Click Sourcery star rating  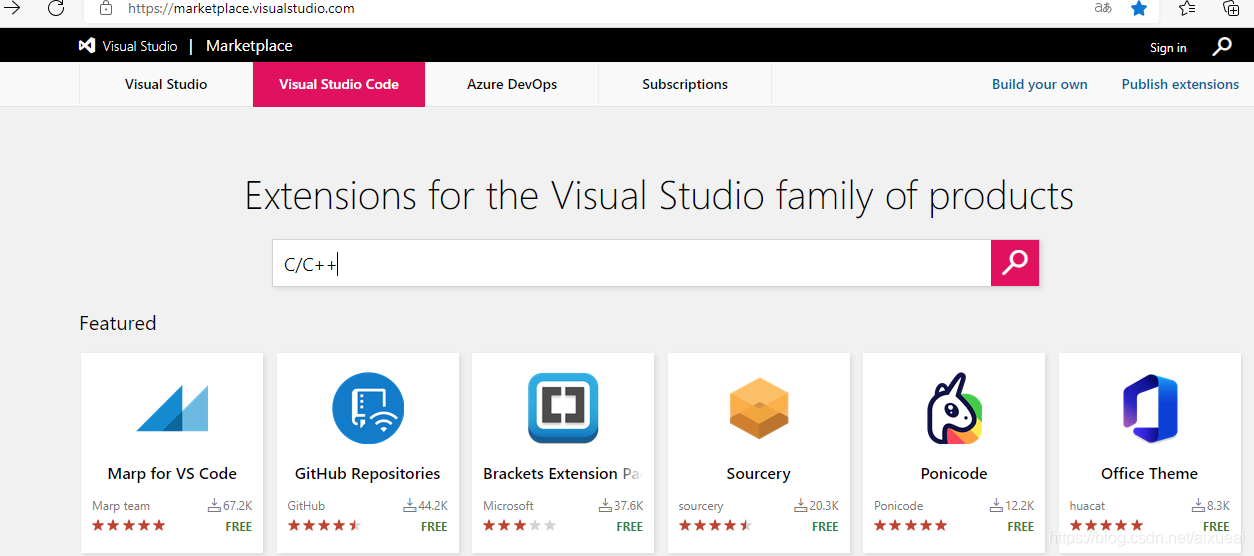715,525
